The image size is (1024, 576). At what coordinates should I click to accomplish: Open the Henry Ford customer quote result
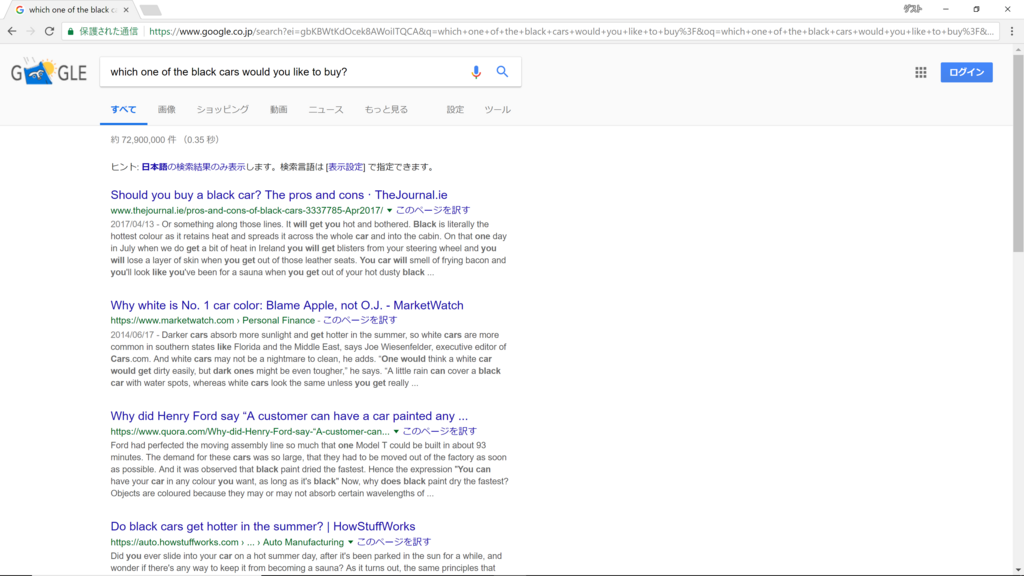click(x=289, y=416)
